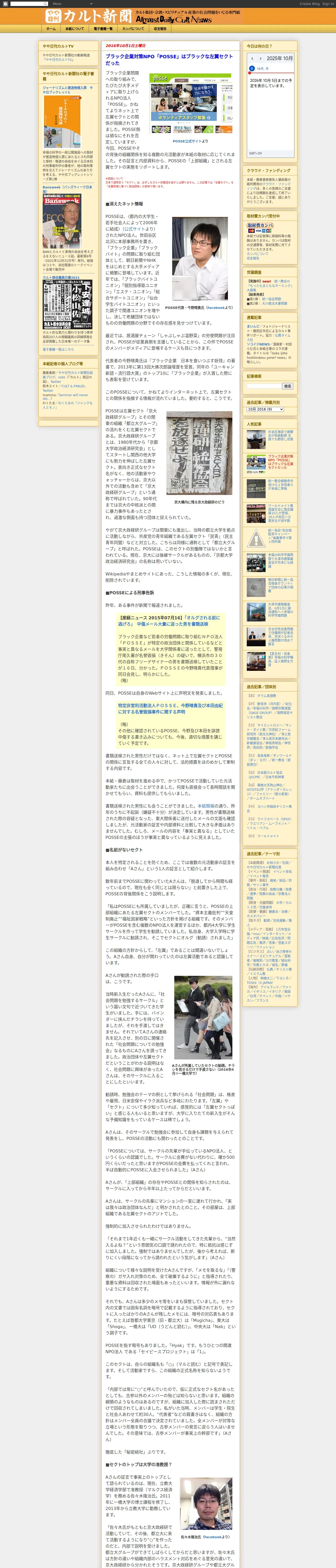
Task: Open the 杉並区施設で親鸞会が偽装勧誘 popular post
Action: click(281, 436)
